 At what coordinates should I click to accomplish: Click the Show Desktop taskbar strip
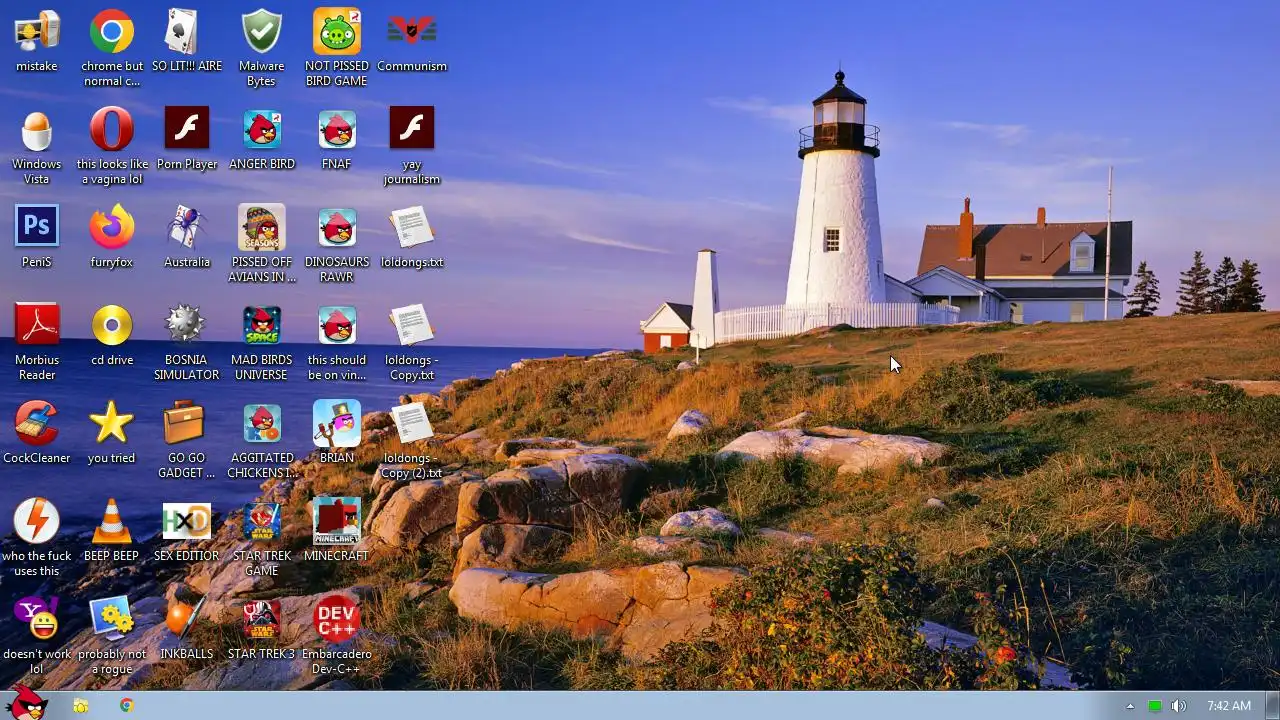pyautogui.click(x=1273, y=706)
